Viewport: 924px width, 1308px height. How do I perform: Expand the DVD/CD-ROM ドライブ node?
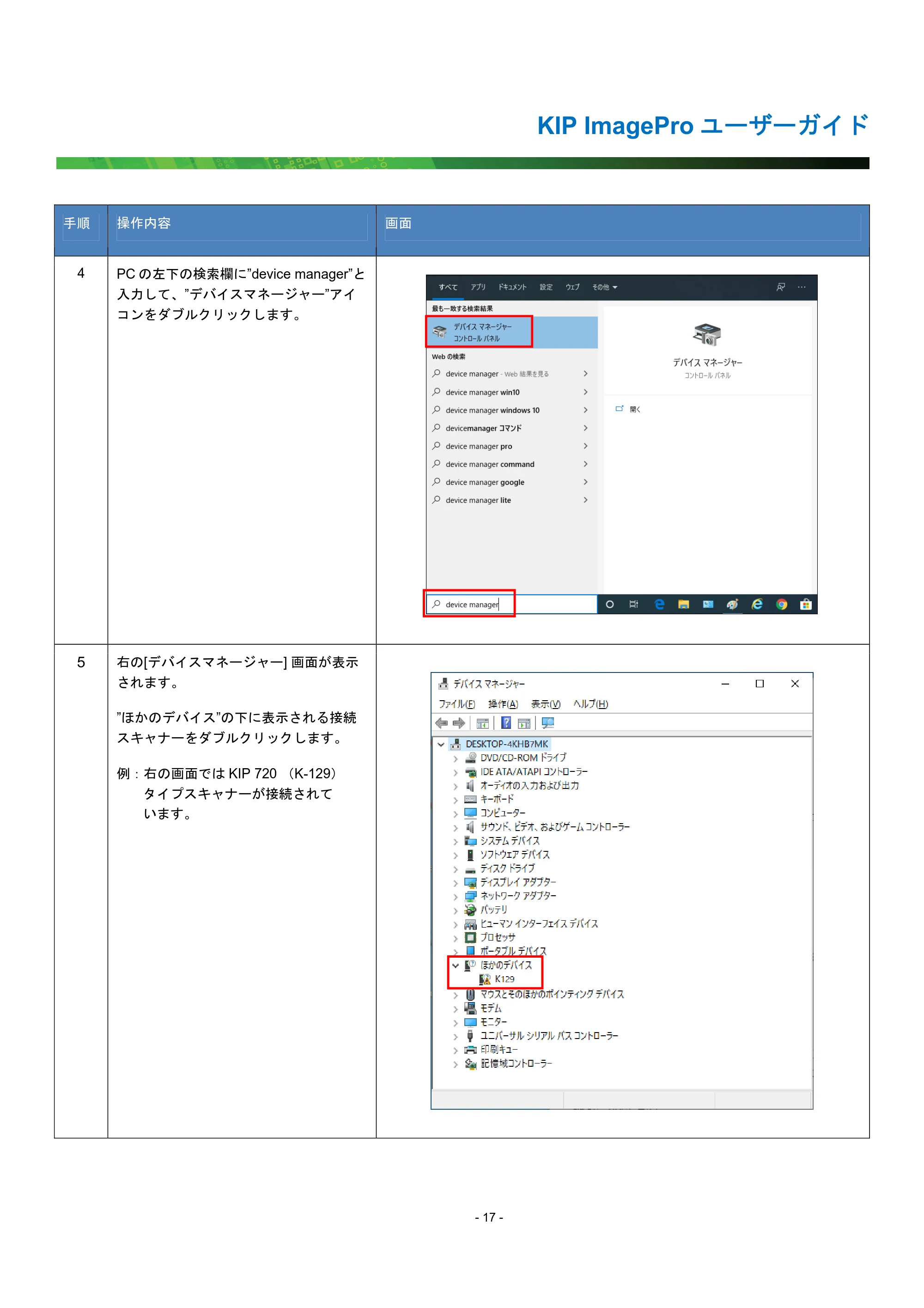[x=456, y=759]
